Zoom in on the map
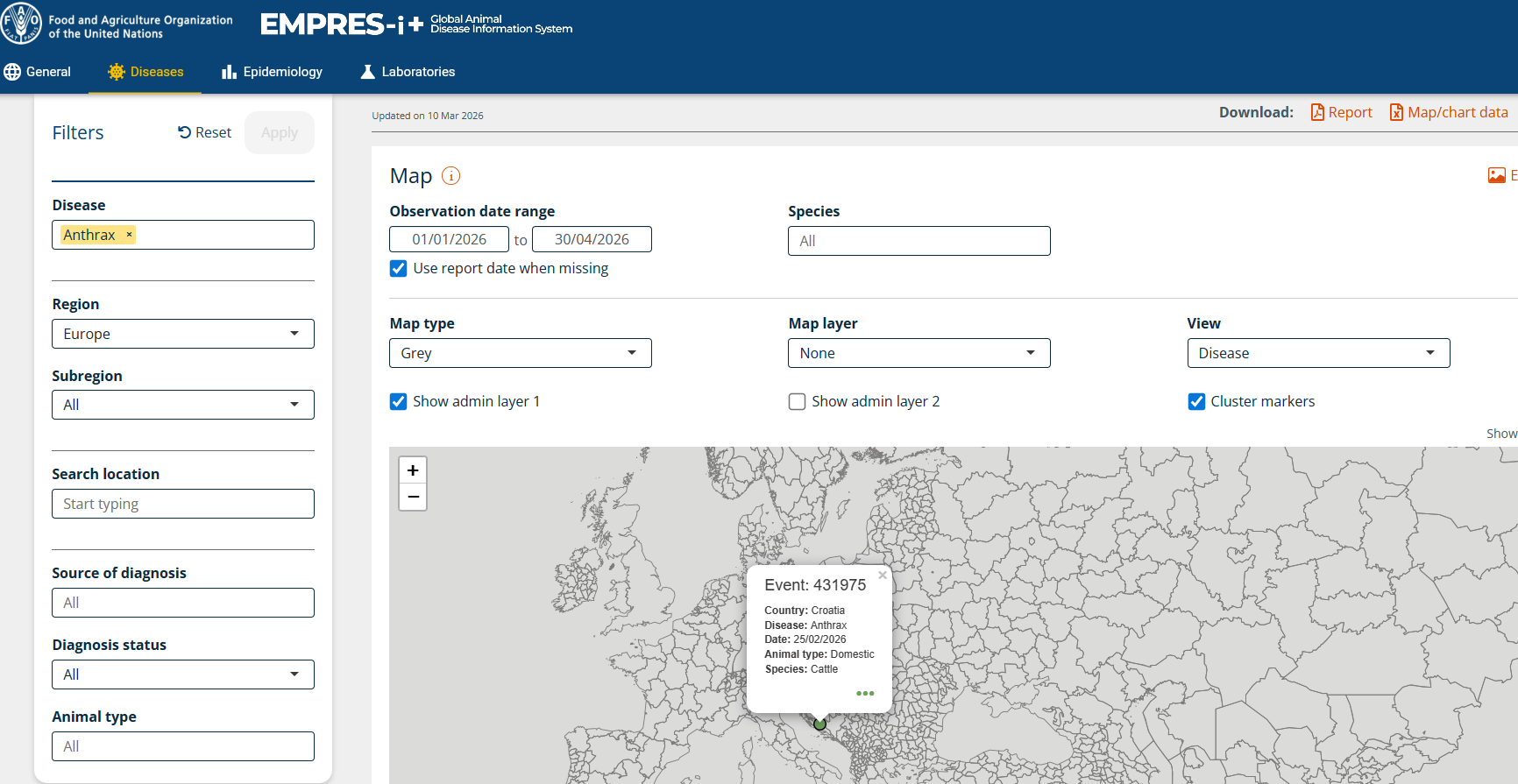Screen dimensions: 1518x784 click(x=413, y=470)
